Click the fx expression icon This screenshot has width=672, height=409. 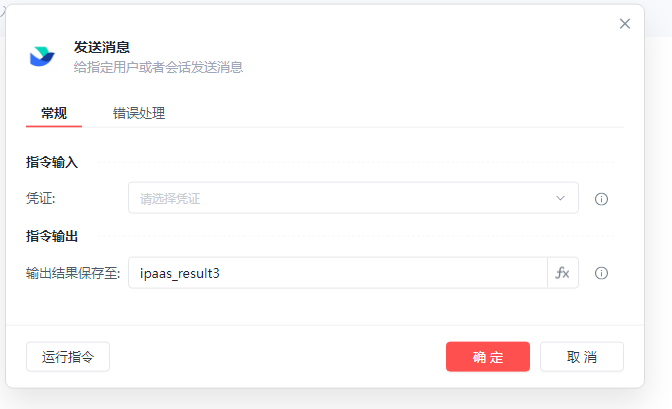click(x=563, y=273)
